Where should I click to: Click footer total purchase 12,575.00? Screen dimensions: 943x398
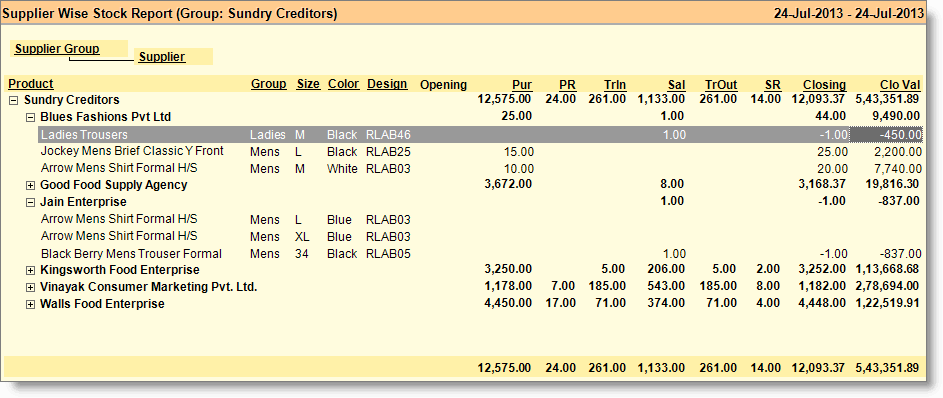[x=504, y=367]
